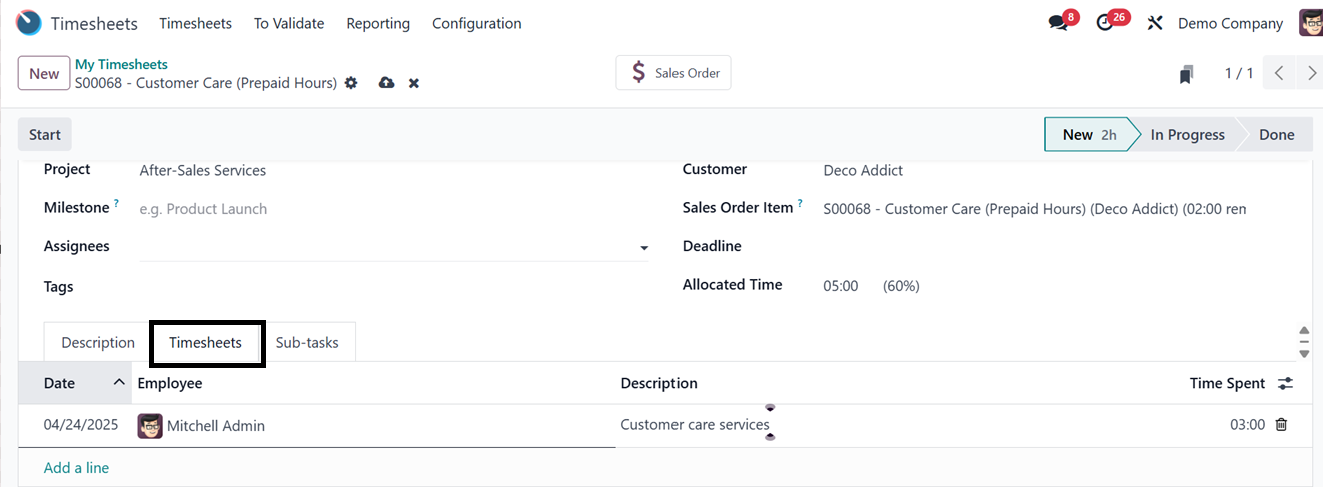
Task: Open the Reporting menu
Action: (378, 23)
